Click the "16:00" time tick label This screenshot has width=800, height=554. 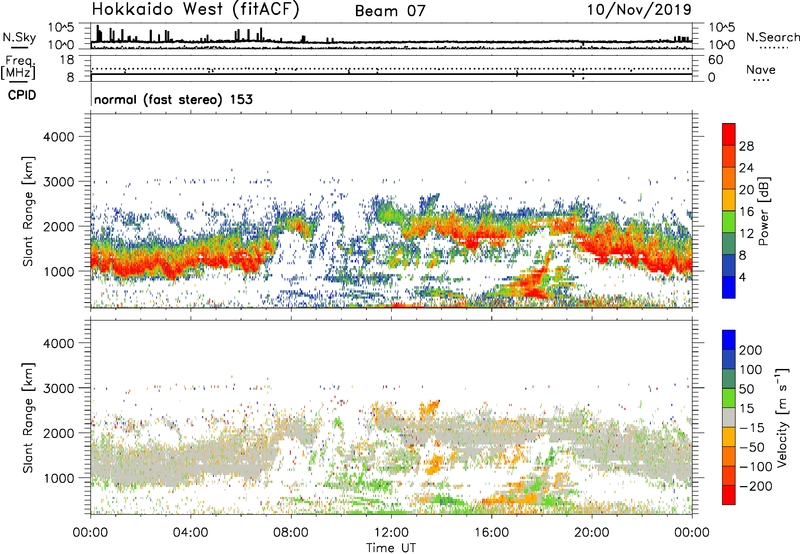pyautogui.click(x=491, y=533)
